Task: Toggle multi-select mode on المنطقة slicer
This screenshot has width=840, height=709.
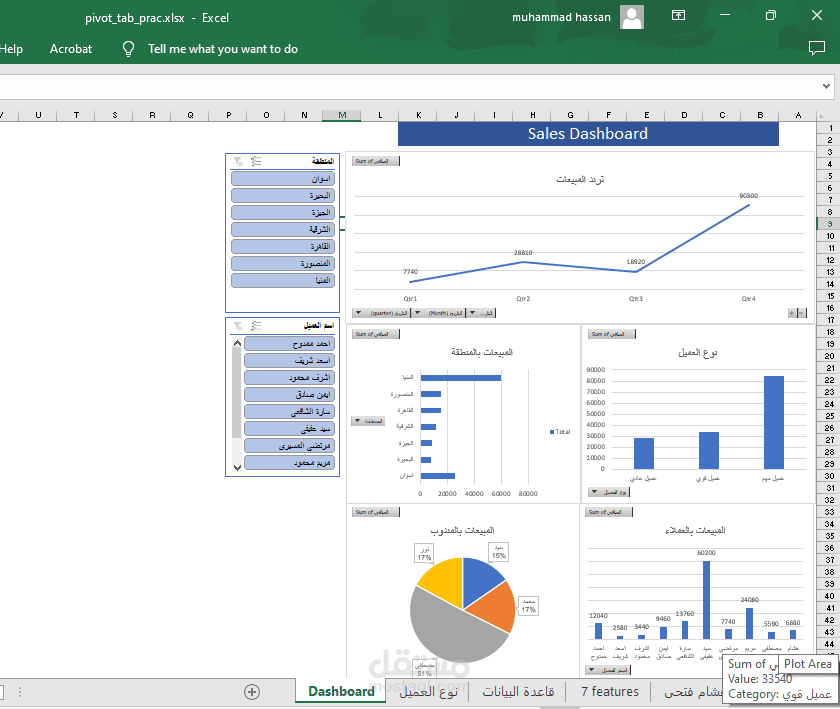Action: [x=254, y=161]
